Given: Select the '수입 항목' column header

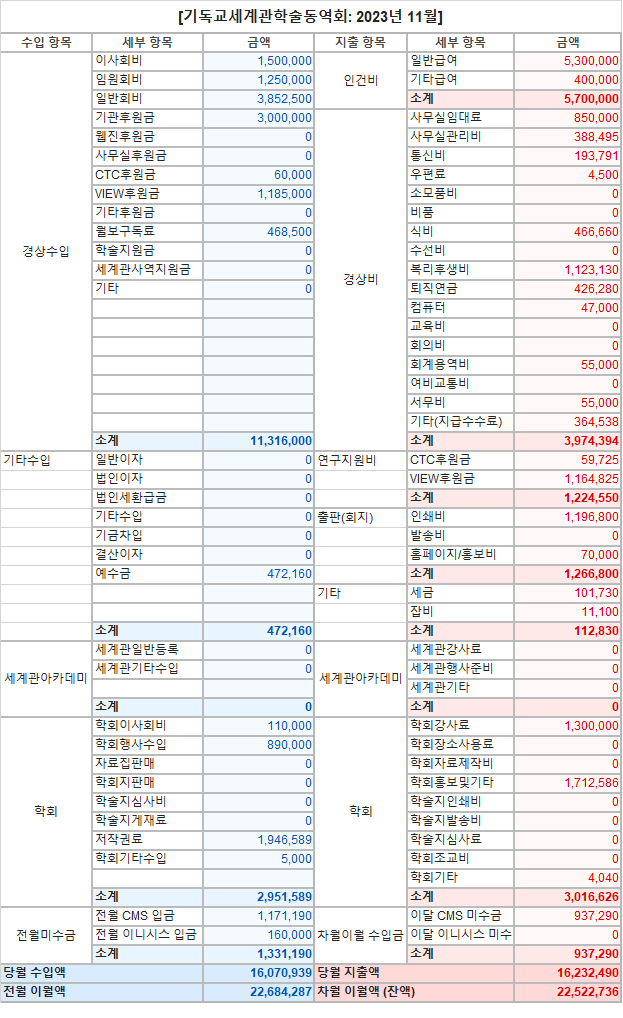Looking at the screenshot, I should [46, 42].
